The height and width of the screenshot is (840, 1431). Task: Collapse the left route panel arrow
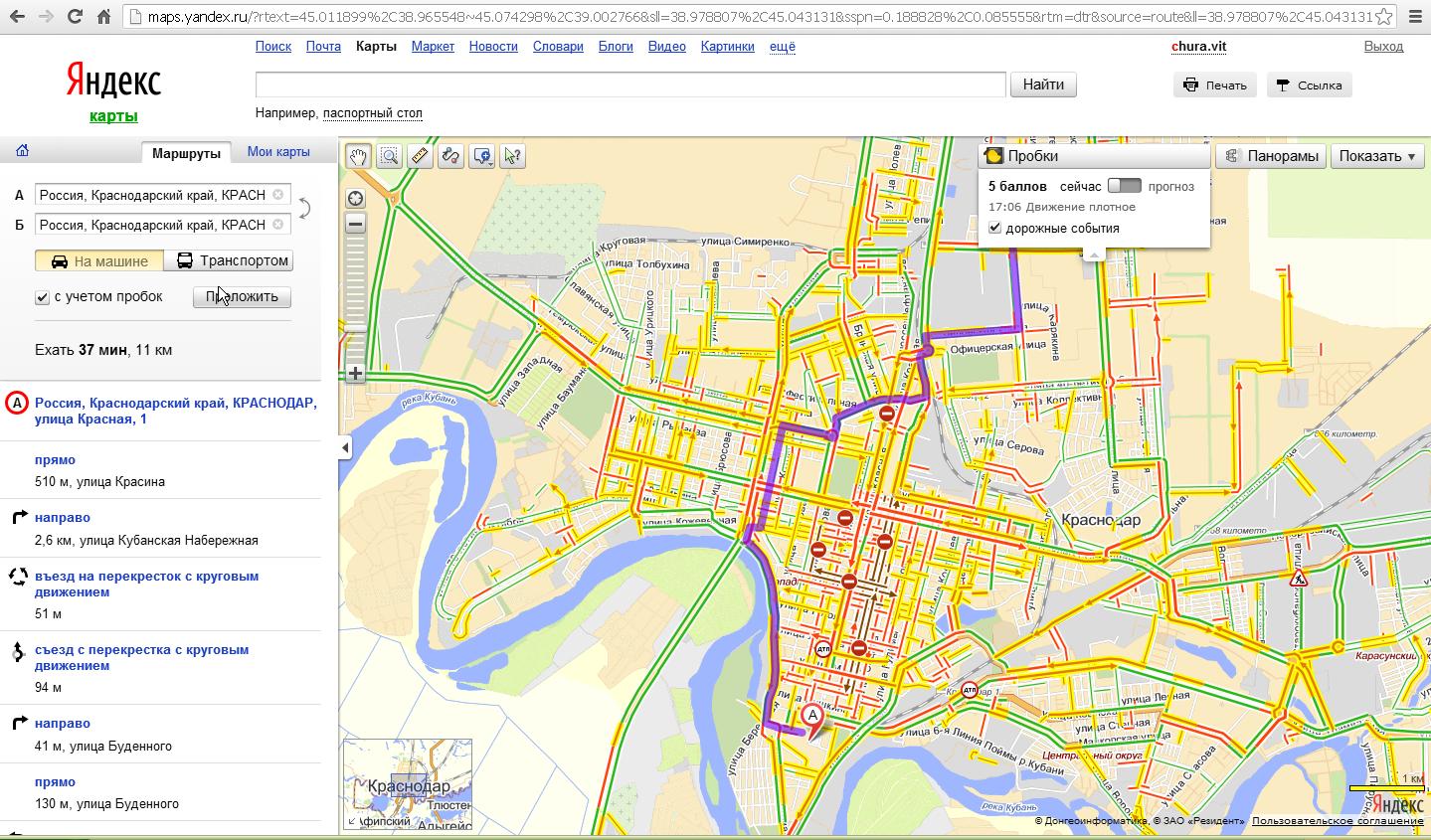(x=345, y=447)
